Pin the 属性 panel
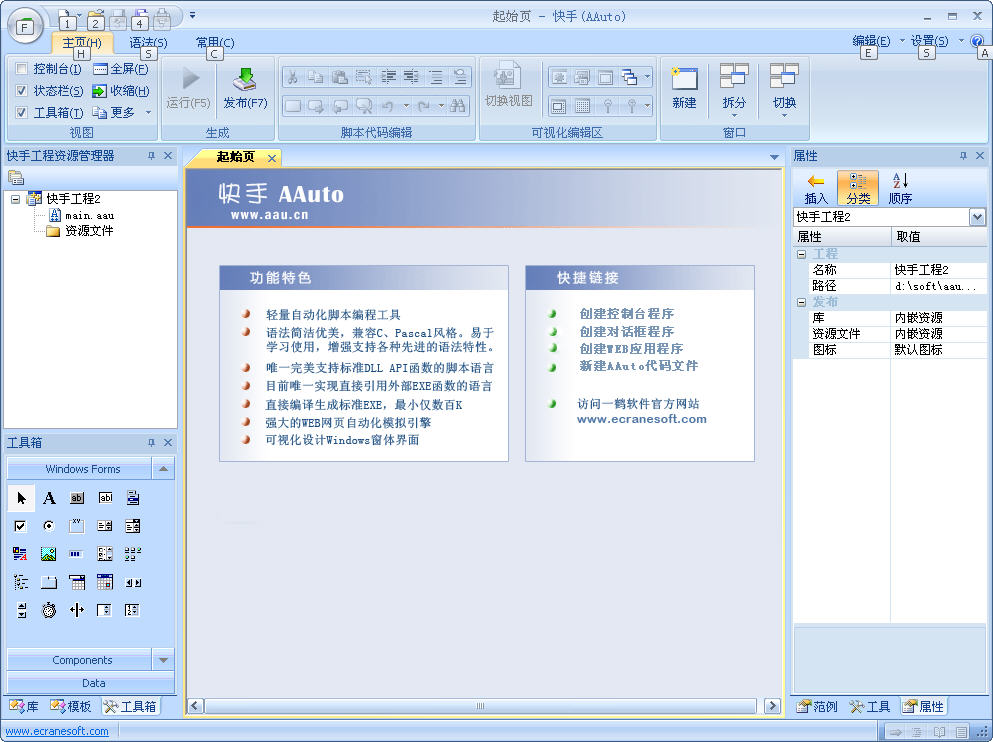993x742 pixels. tap(963, 156)
